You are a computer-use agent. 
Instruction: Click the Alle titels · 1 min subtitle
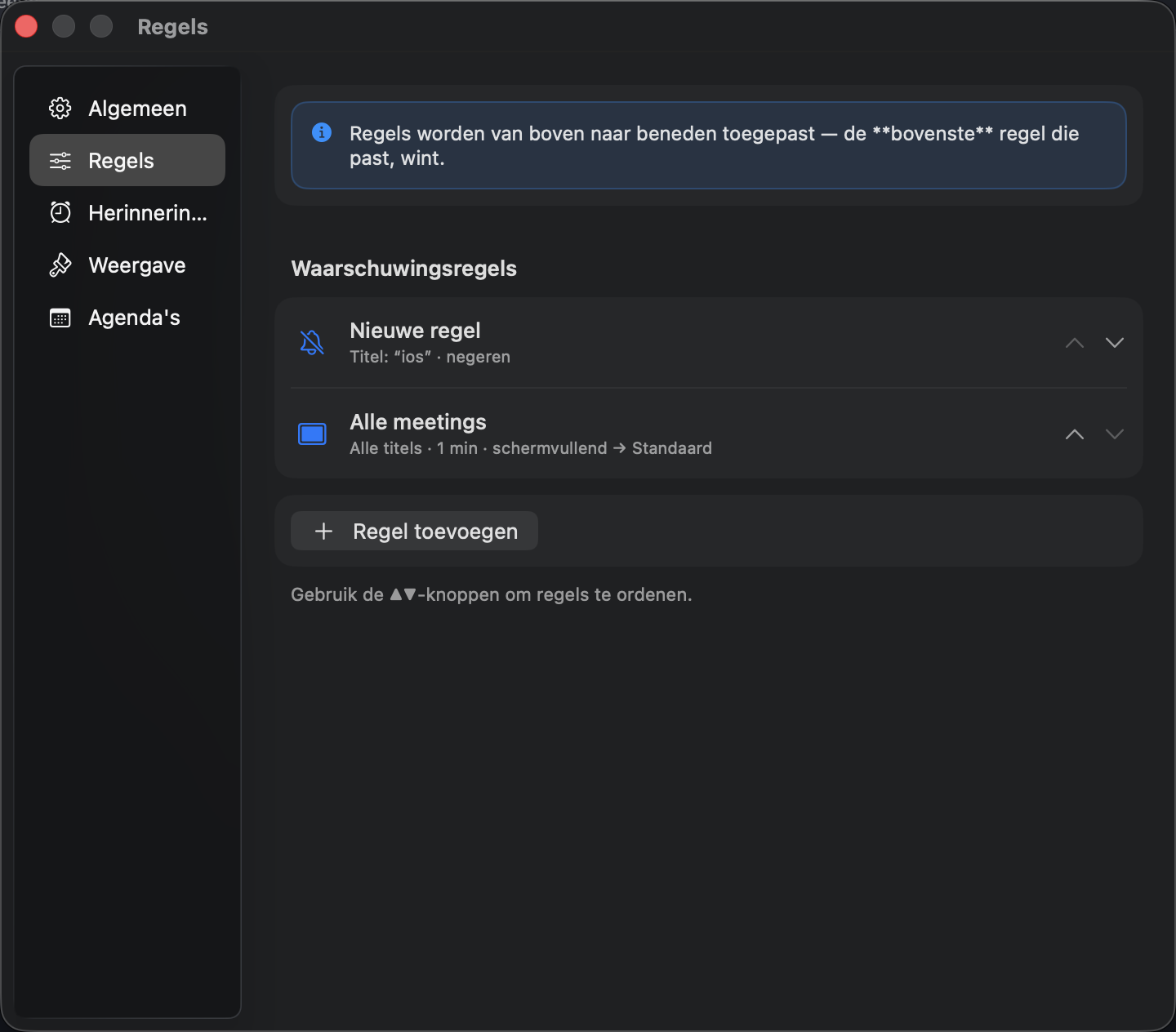tap(531, 448)
